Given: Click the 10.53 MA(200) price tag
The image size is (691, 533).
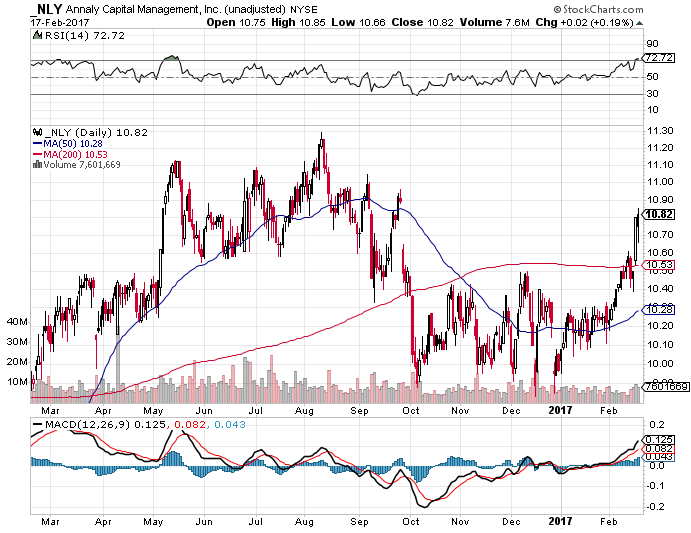Looking at the screenshot, I should click(x=659, y=265).
